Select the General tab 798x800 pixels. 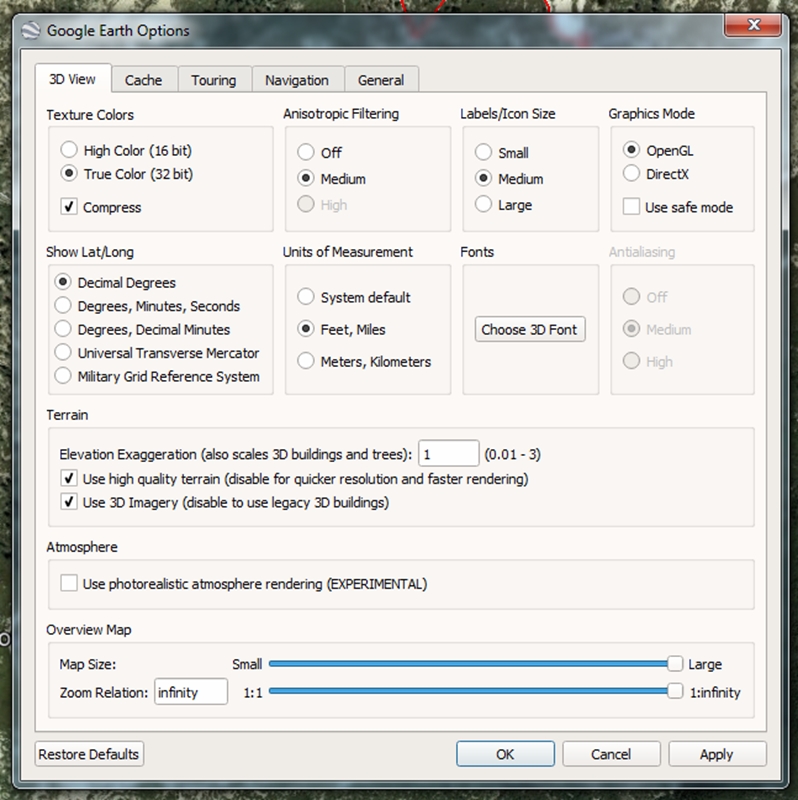pos(381,80)
